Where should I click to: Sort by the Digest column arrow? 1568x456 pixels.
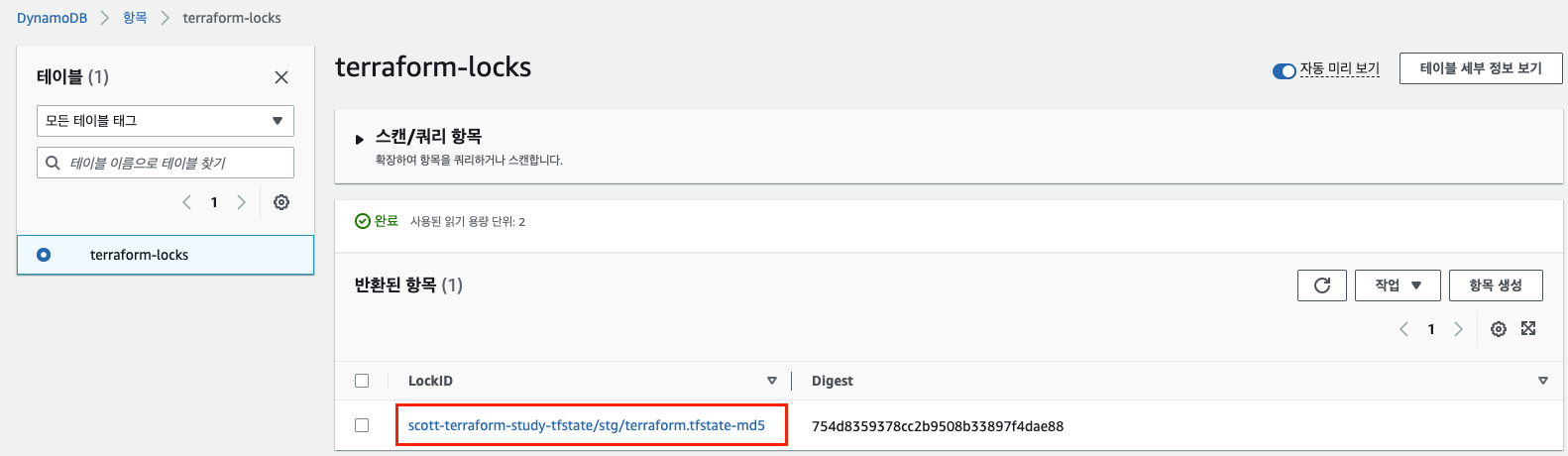(1542, 381)
